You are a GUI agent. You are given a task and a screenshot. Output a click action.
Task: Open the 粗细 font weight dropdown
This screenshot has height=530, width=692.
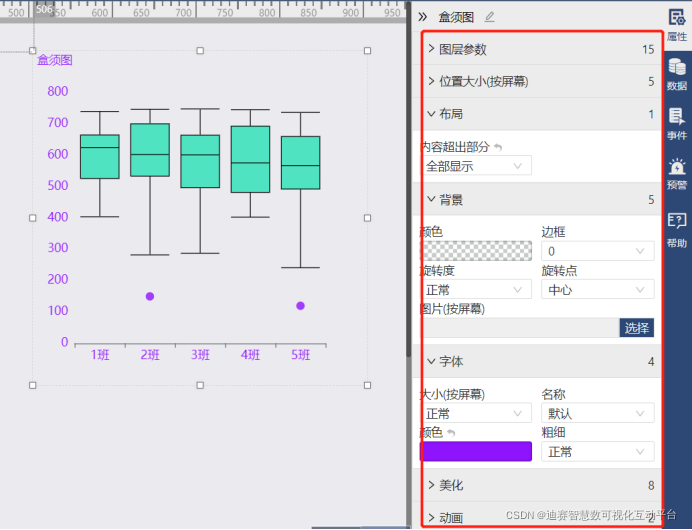coord(598,451)
